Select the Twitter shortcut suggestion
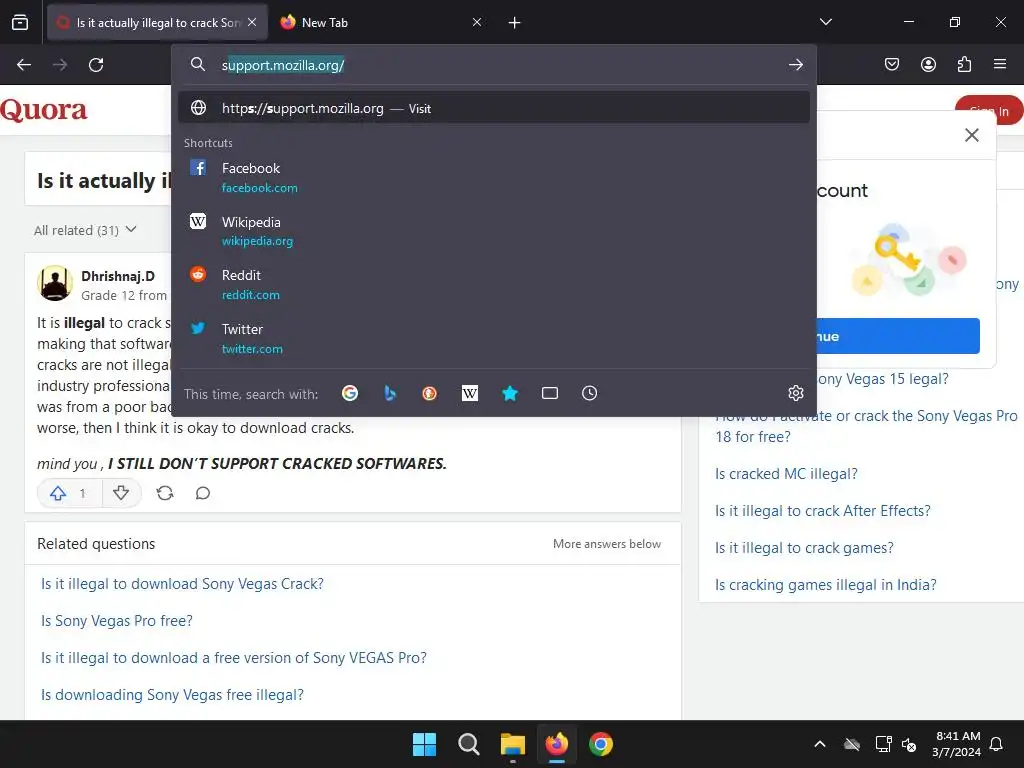This screenshot has width=1024, height=768. pos(494,338)
